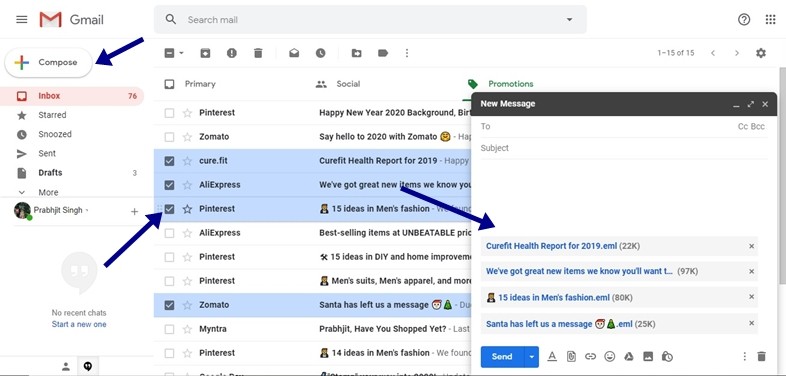This screenshot has width=786, height=376.
Task: Insert a photo in the message
Action: click(x=648, y=356)
